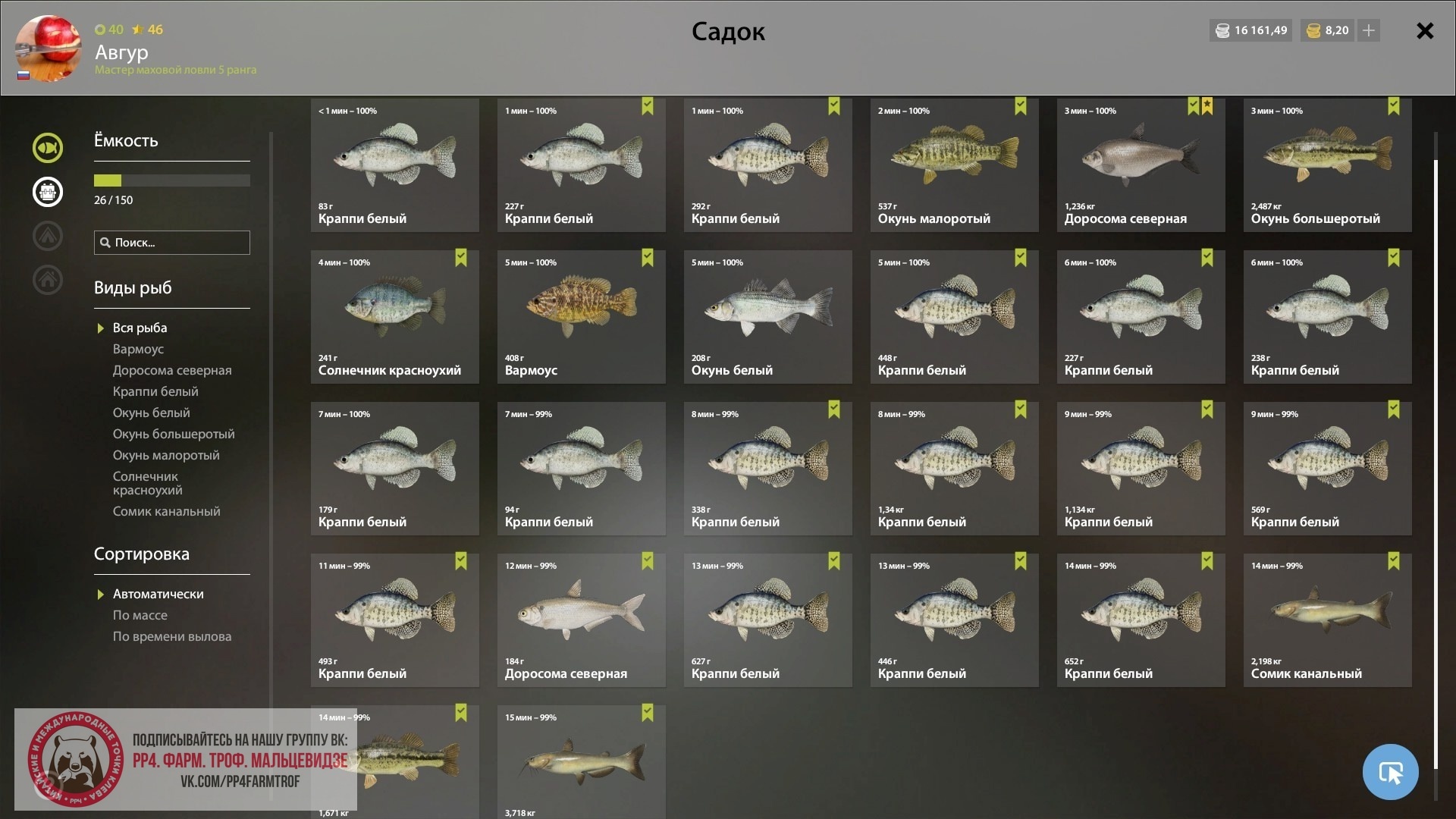
Task: Click the star trophy marker on Доросома северная
Action: click(x=1207, y=106)
